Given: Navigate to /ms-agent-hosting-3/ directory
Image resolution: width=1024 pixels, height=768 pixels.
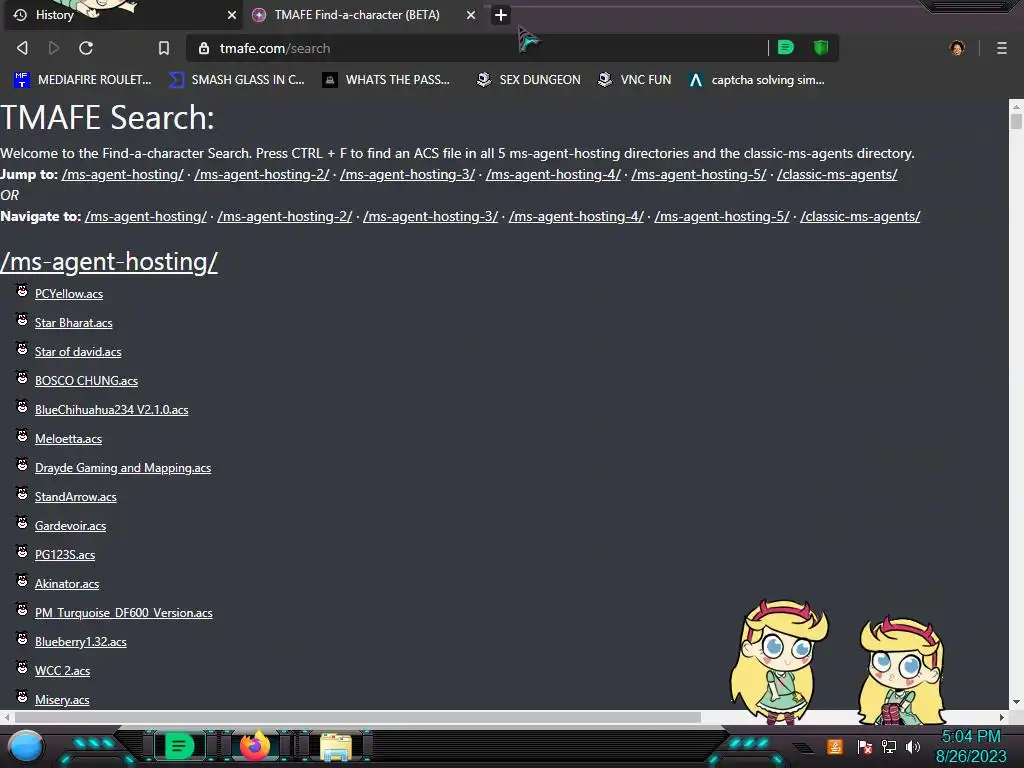Looking at the screenshot, I should [x=430, y=216].
